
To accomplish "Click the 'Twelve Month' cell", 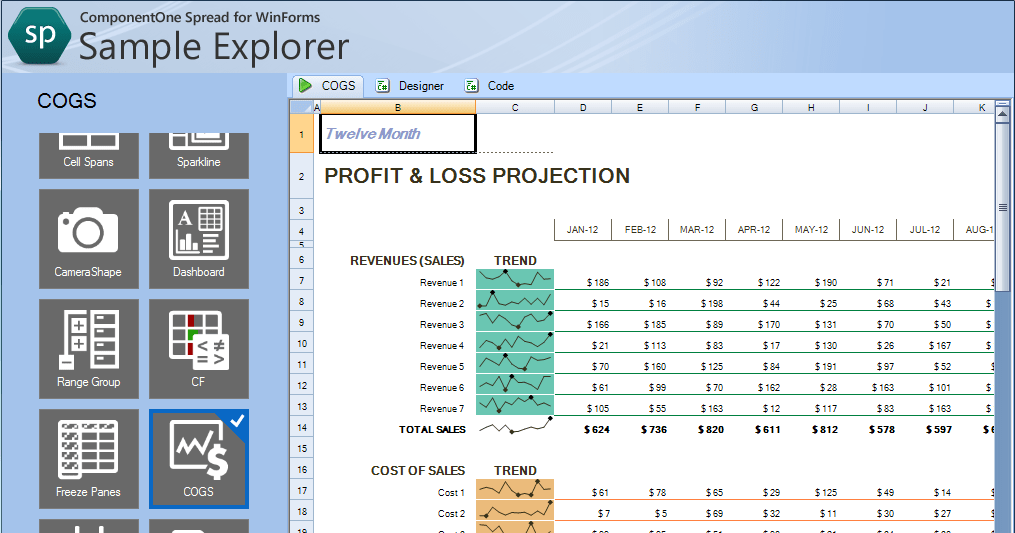I will [x=398, y=134].
